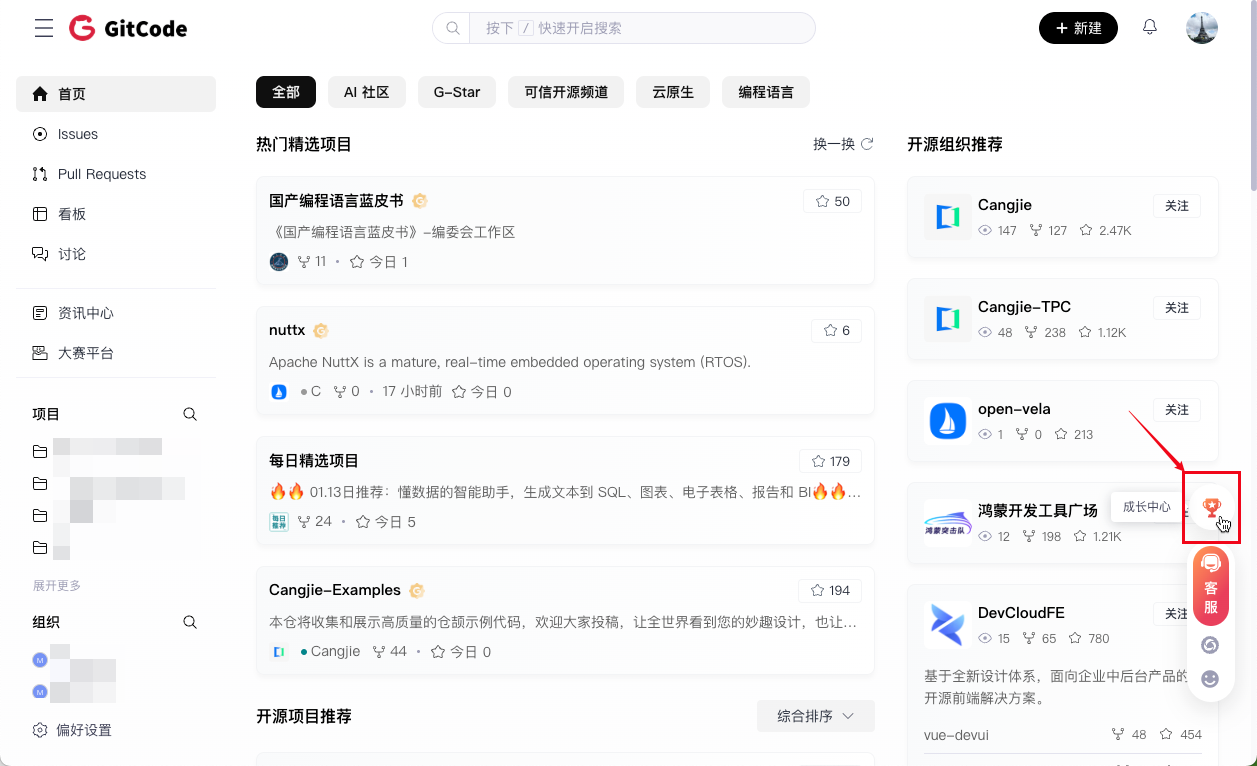Viewport: 1257px width, 766px height.
Task: Open the 综合排序 sort dropdown
Action: tap(815, 716)
